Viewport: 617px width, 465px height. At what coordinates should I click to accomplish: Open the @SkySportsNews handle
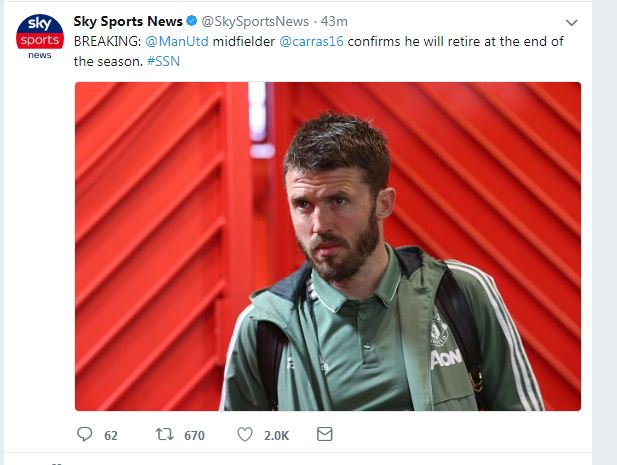pyautogui.click(x=255, y=21)
